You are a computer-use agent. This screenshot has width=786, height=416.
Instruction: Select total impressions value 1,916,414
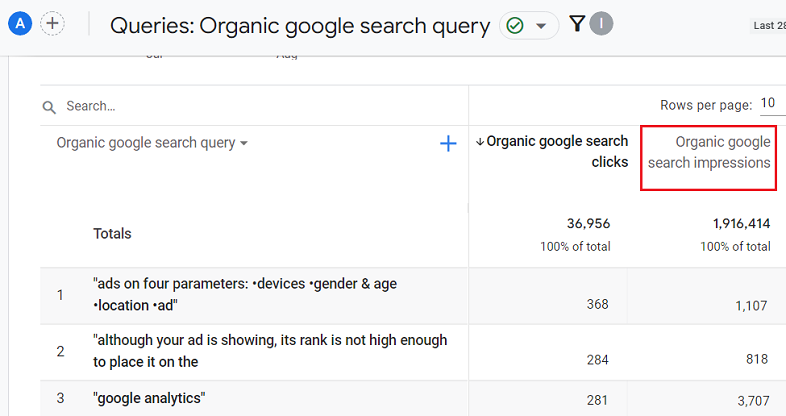741,224
